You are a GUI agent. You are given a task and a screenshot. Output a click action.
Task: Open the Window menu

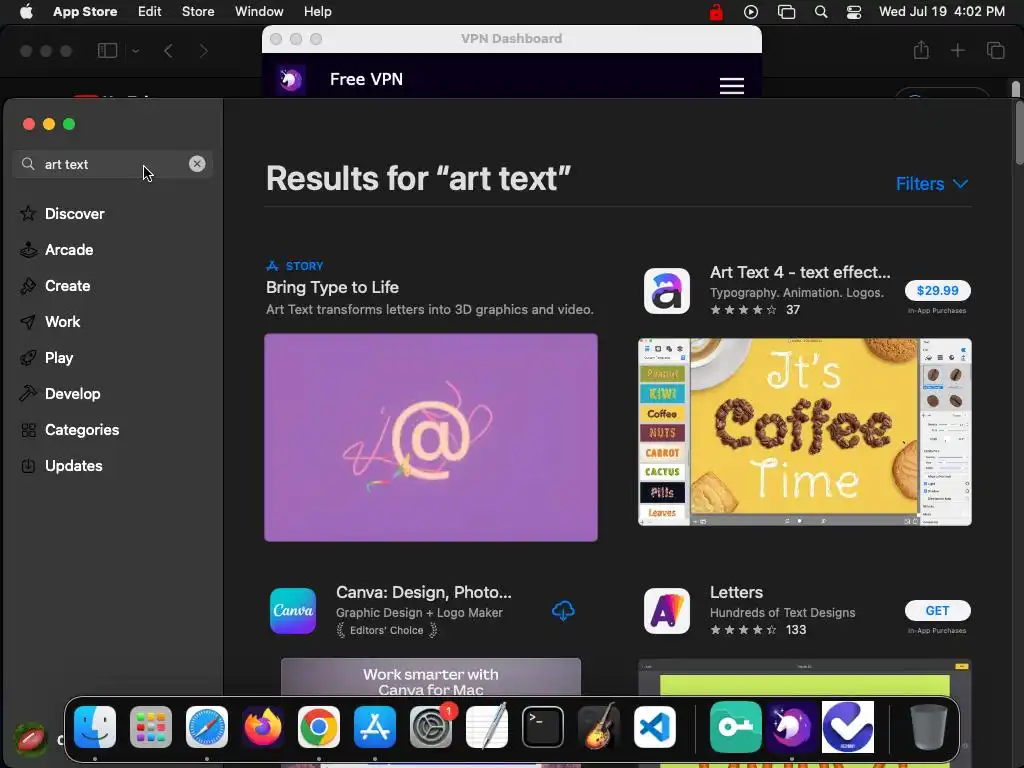point(259,11)
